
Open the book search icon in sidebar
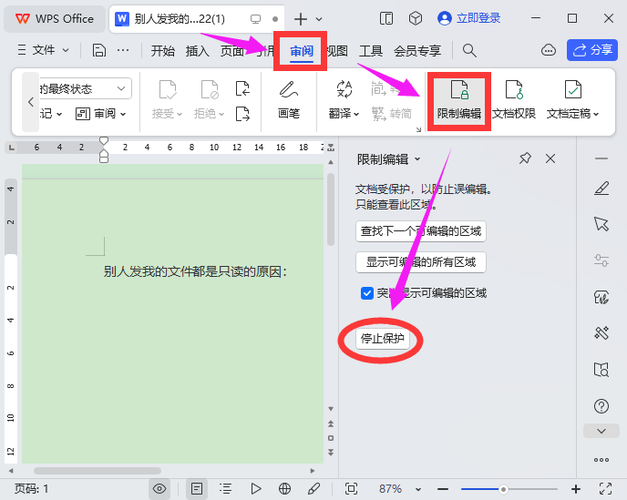pos(601,370)
